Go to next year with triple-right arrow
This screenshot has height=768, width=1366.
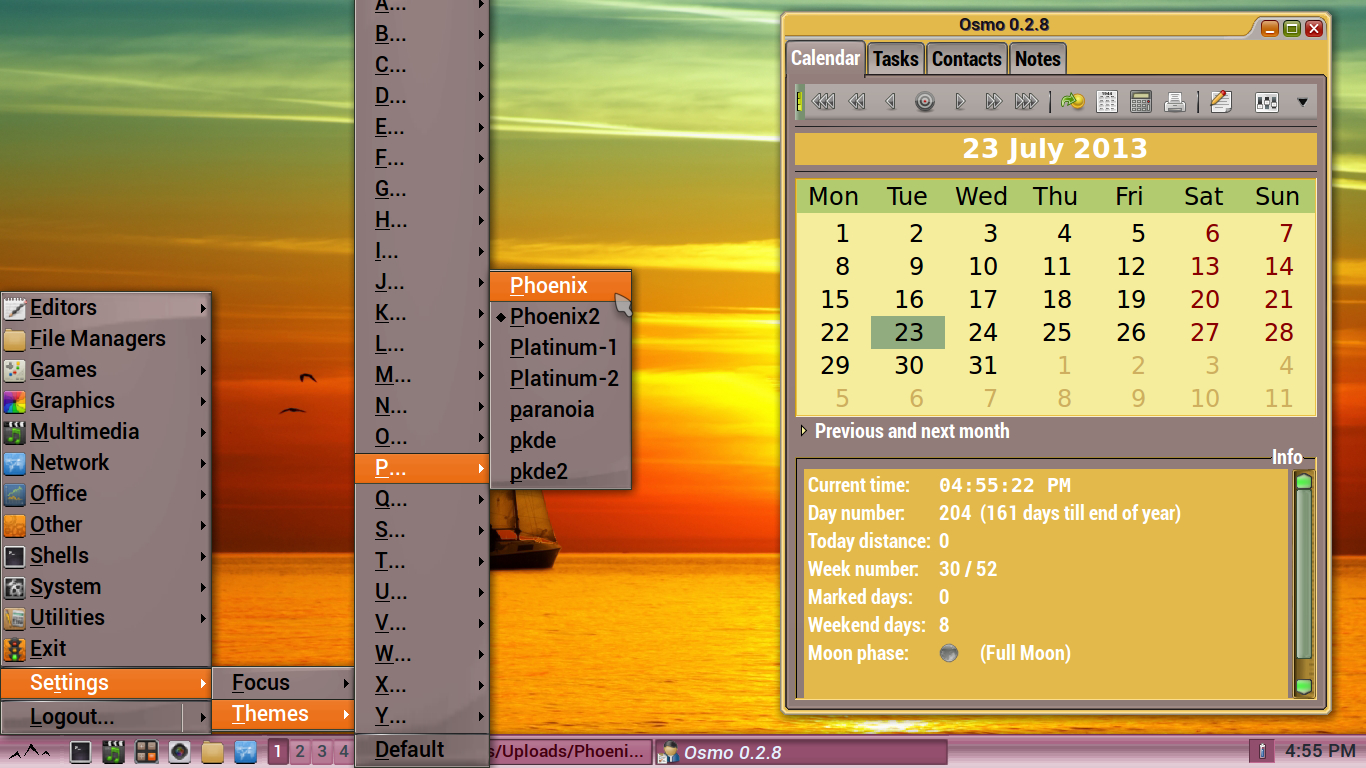click(x=1026, y=101)
